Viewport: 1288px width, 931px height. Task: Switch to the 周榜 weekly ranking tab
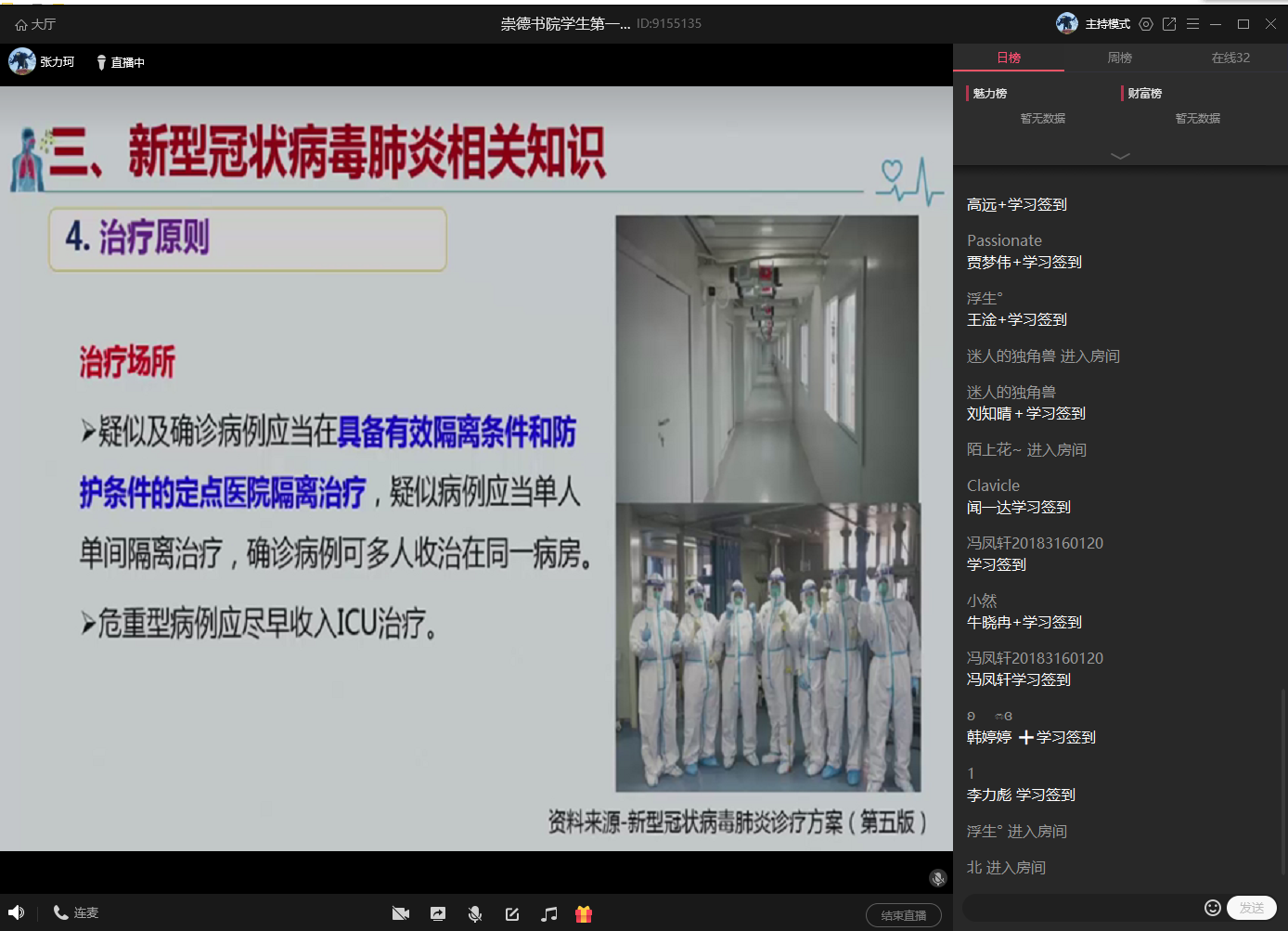pos(1119,58)
